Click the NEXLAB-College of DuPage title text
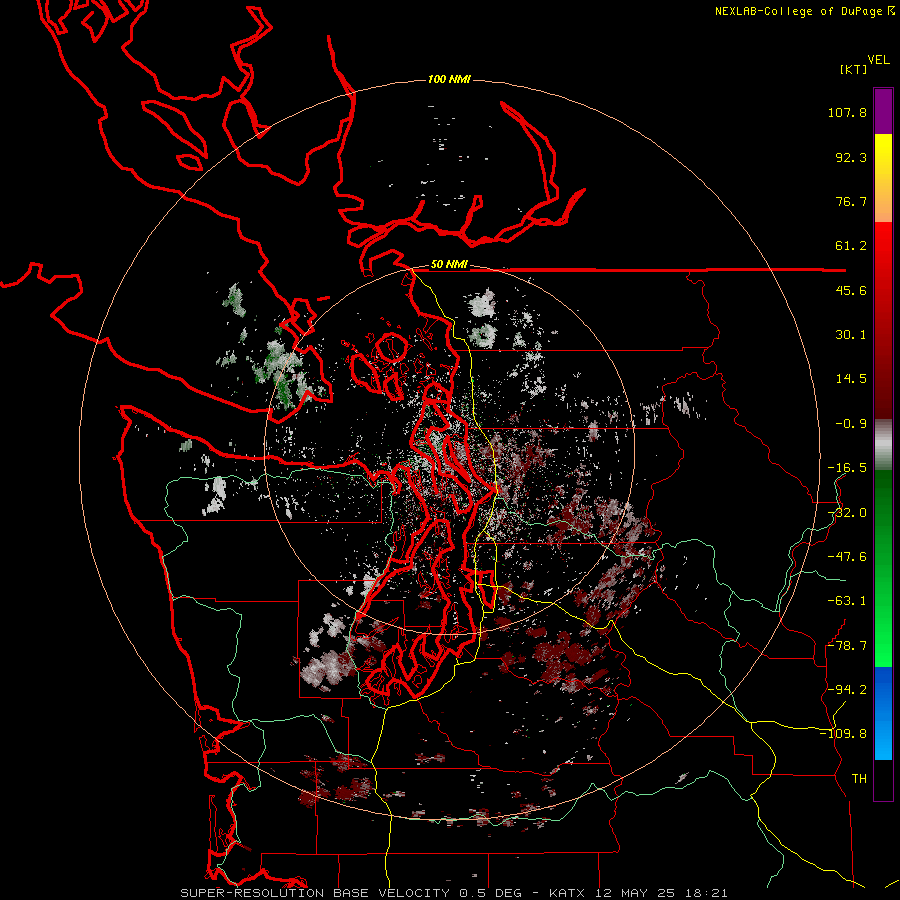The image size is (900, 900). tap(798, 11)
